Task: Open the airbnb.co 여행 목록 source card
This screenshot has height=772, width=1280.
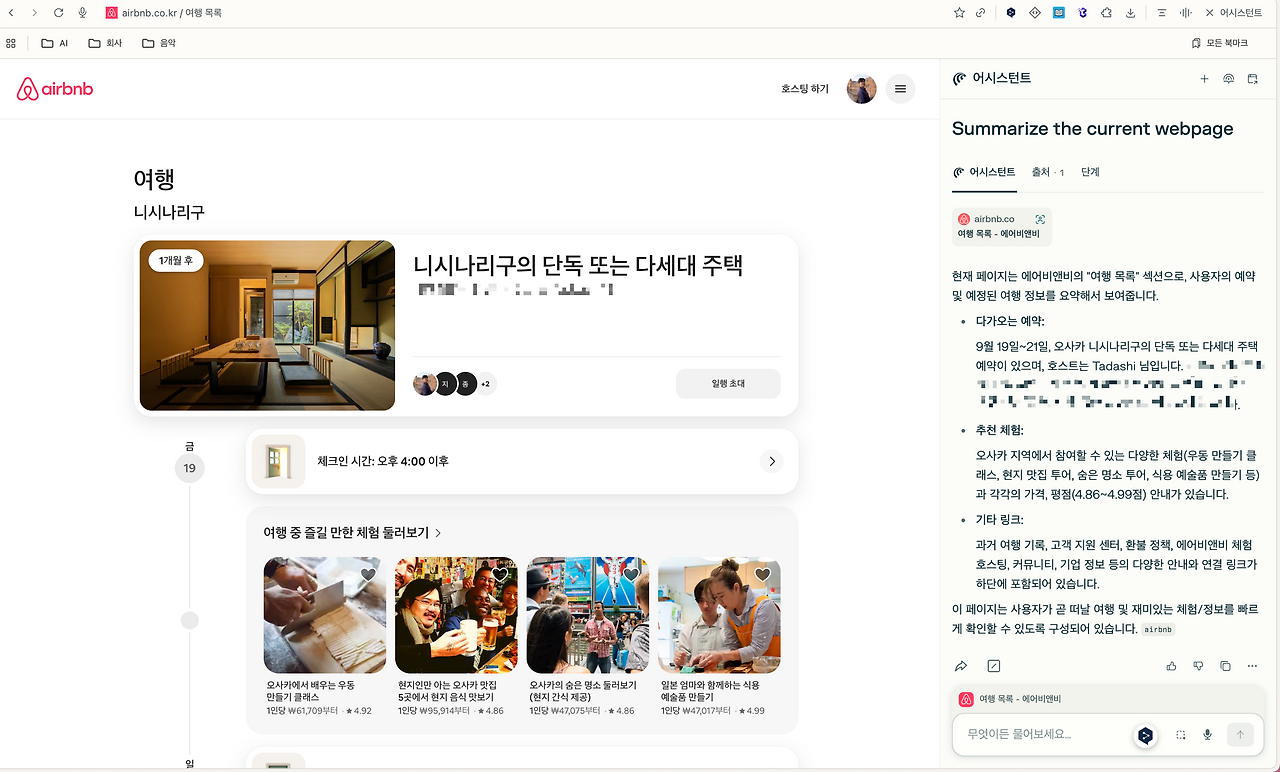Action: click(1001, 226)
